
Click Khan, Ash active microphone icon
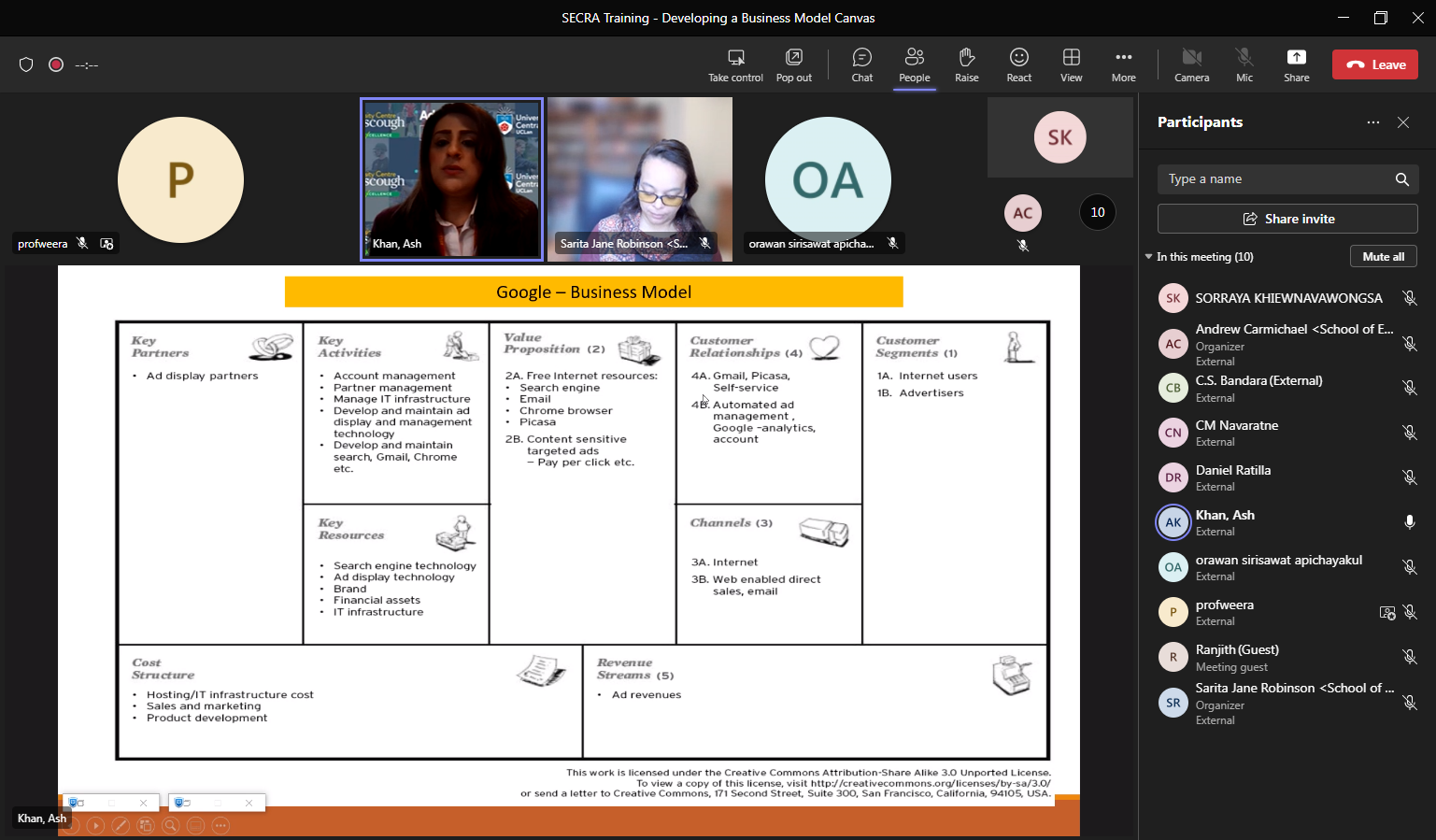(x=1410, y=522)
